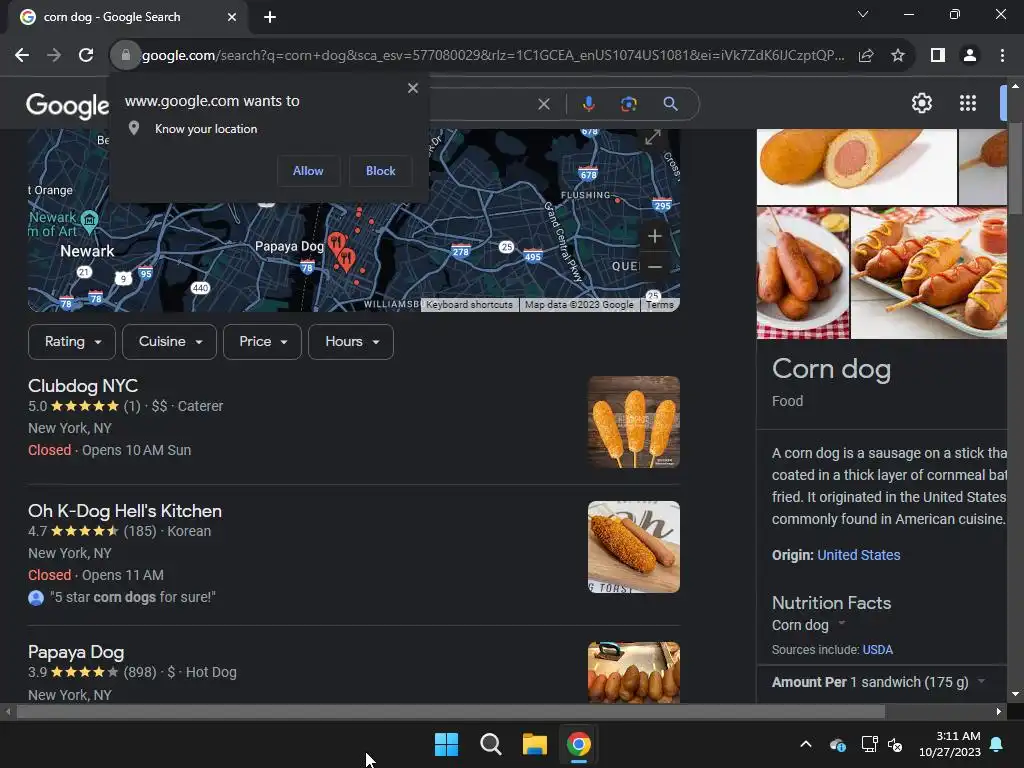The height and width of the screenshot is (768, 1024).
Task: Open Oh K-Dog Hell's Kitchen listing
Action: click(125, 511)
